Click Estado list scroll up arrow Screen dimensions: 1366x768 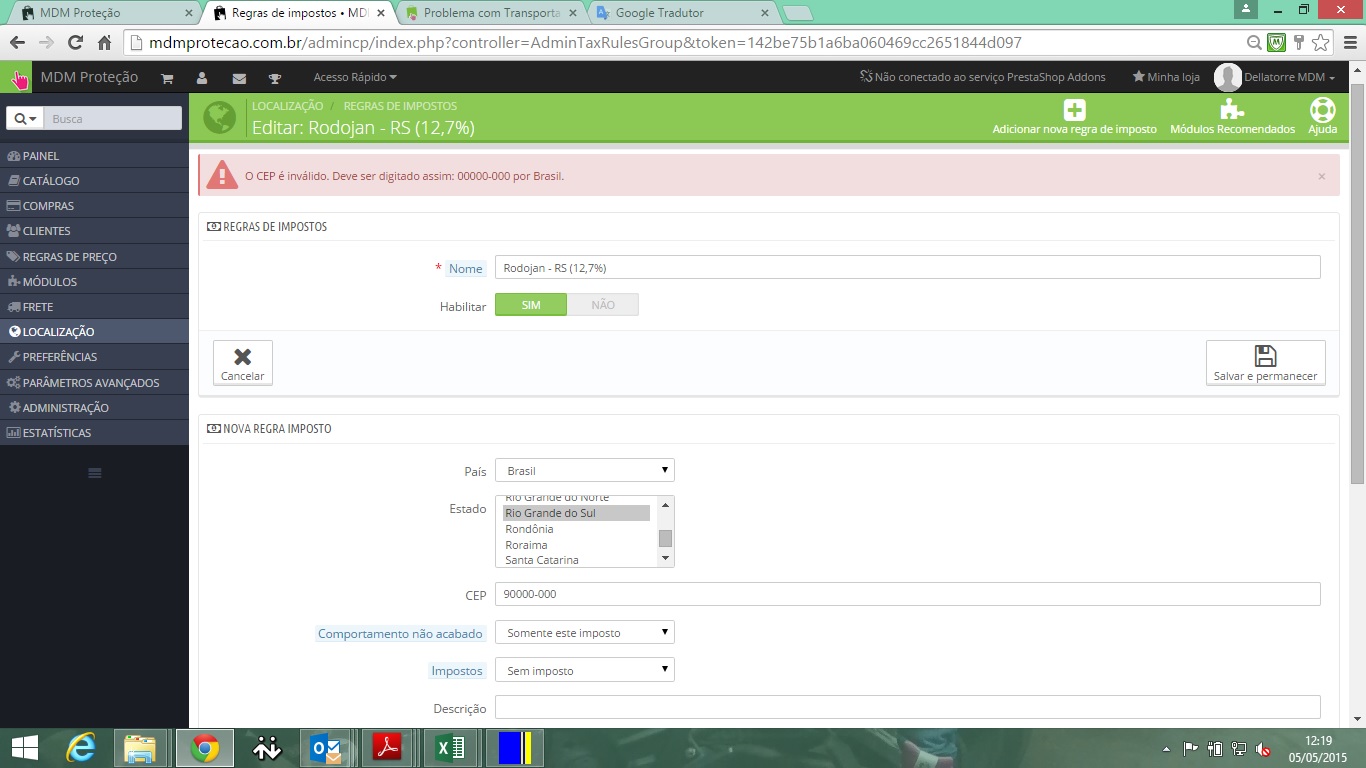[665, 503]
